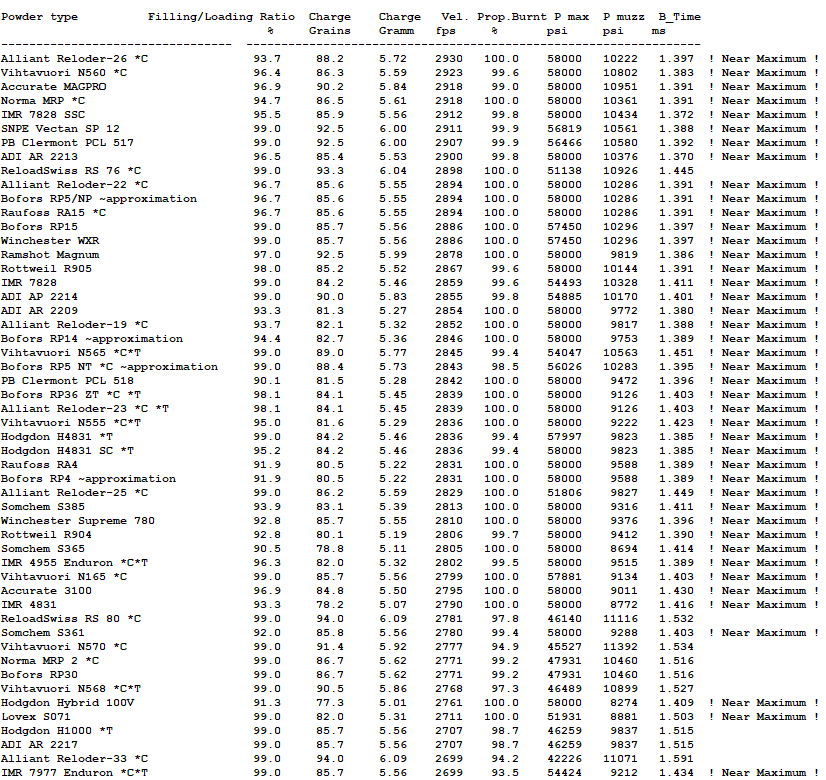Select the "Hodgdon Hybrid 100V" powder name
The image size is (826, 780).
(67, 703)
